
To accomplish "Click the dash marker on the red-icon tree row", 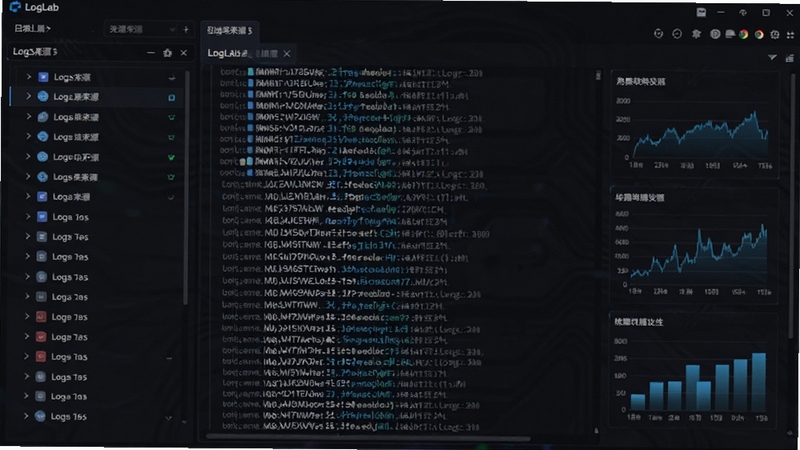I will [169, 358].
